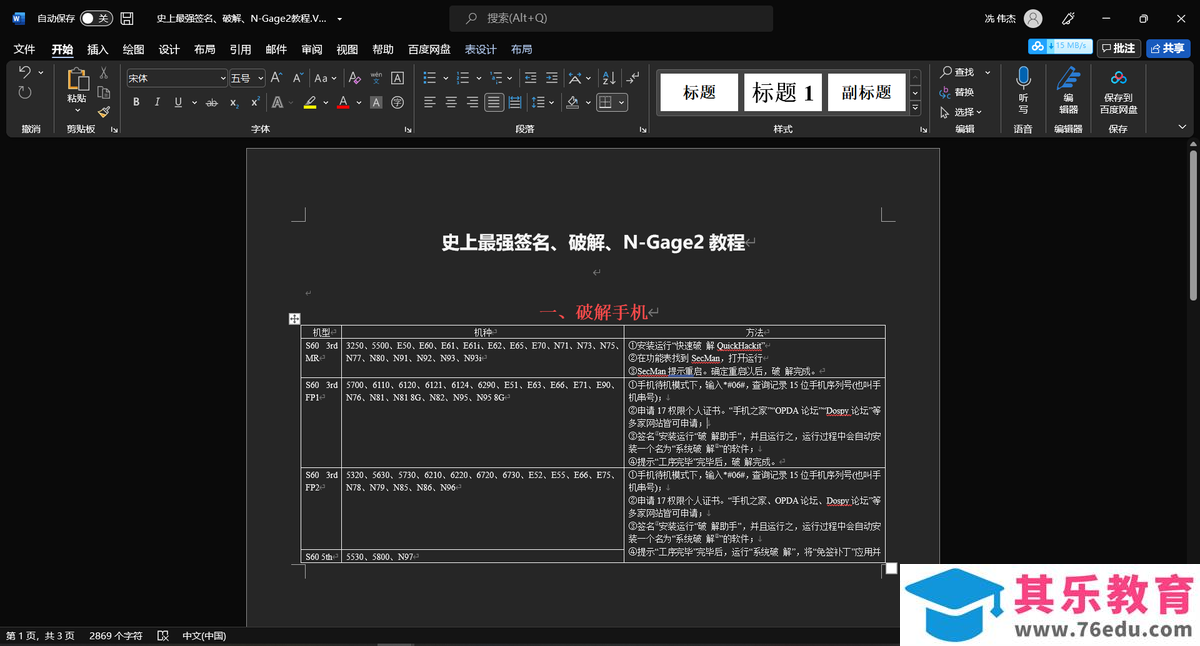Switch to the 审阅 tab
This screenshot has width=1200, height=646.
point(312,49)
